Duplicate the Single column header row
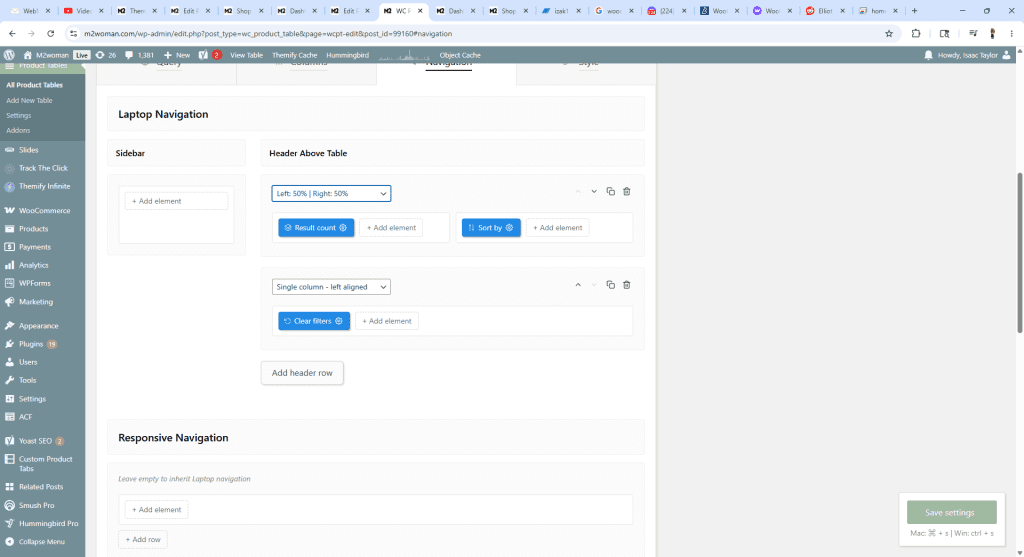1024x557 pixels. pos(611,285)
